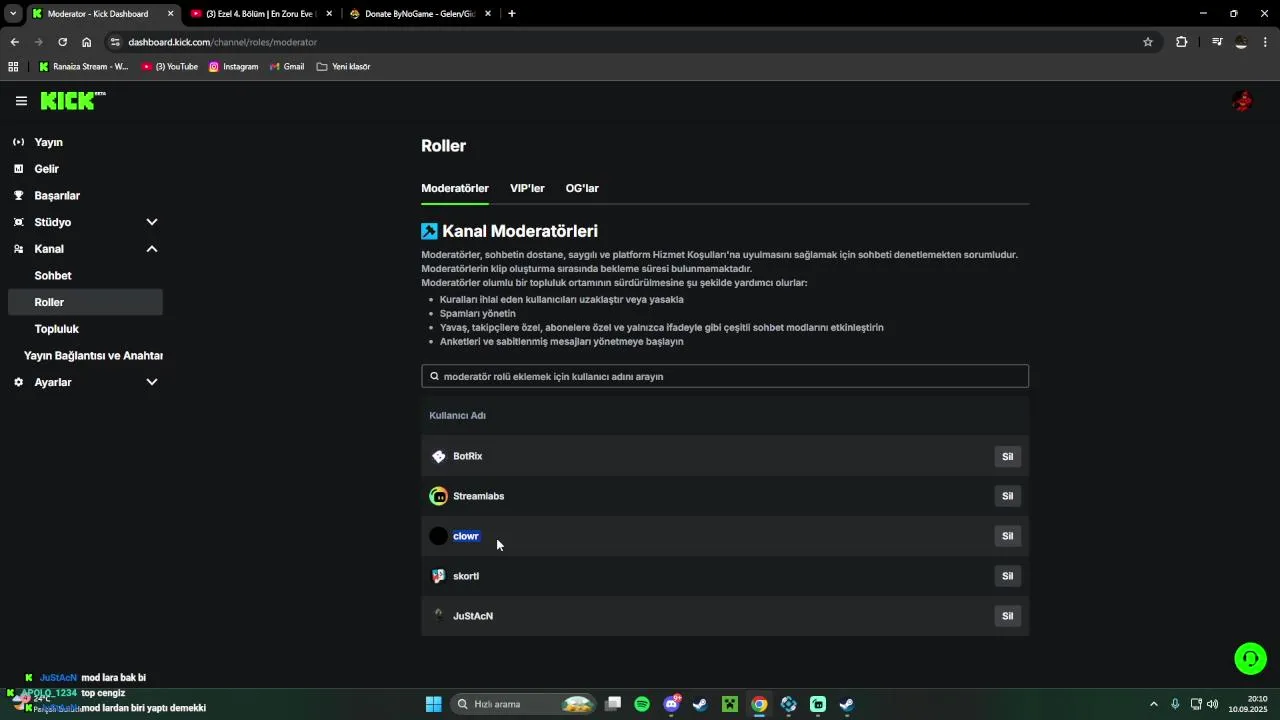Viewport: 1280px width, 720px height.
Task: Open Chrome's three-dot menu
Action: coord(1266,42)
